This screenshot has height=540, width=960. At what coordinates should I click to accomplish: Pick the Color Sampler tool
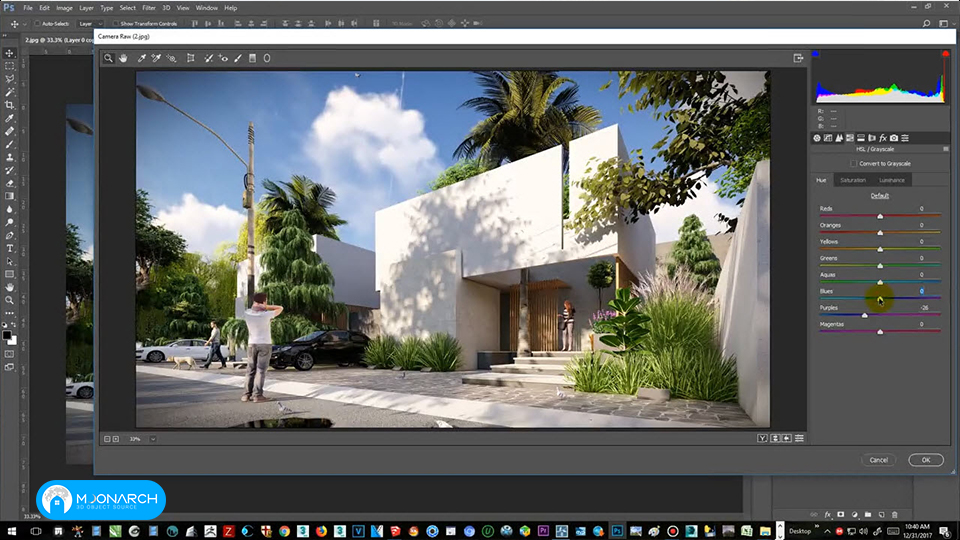pos(156,58)
